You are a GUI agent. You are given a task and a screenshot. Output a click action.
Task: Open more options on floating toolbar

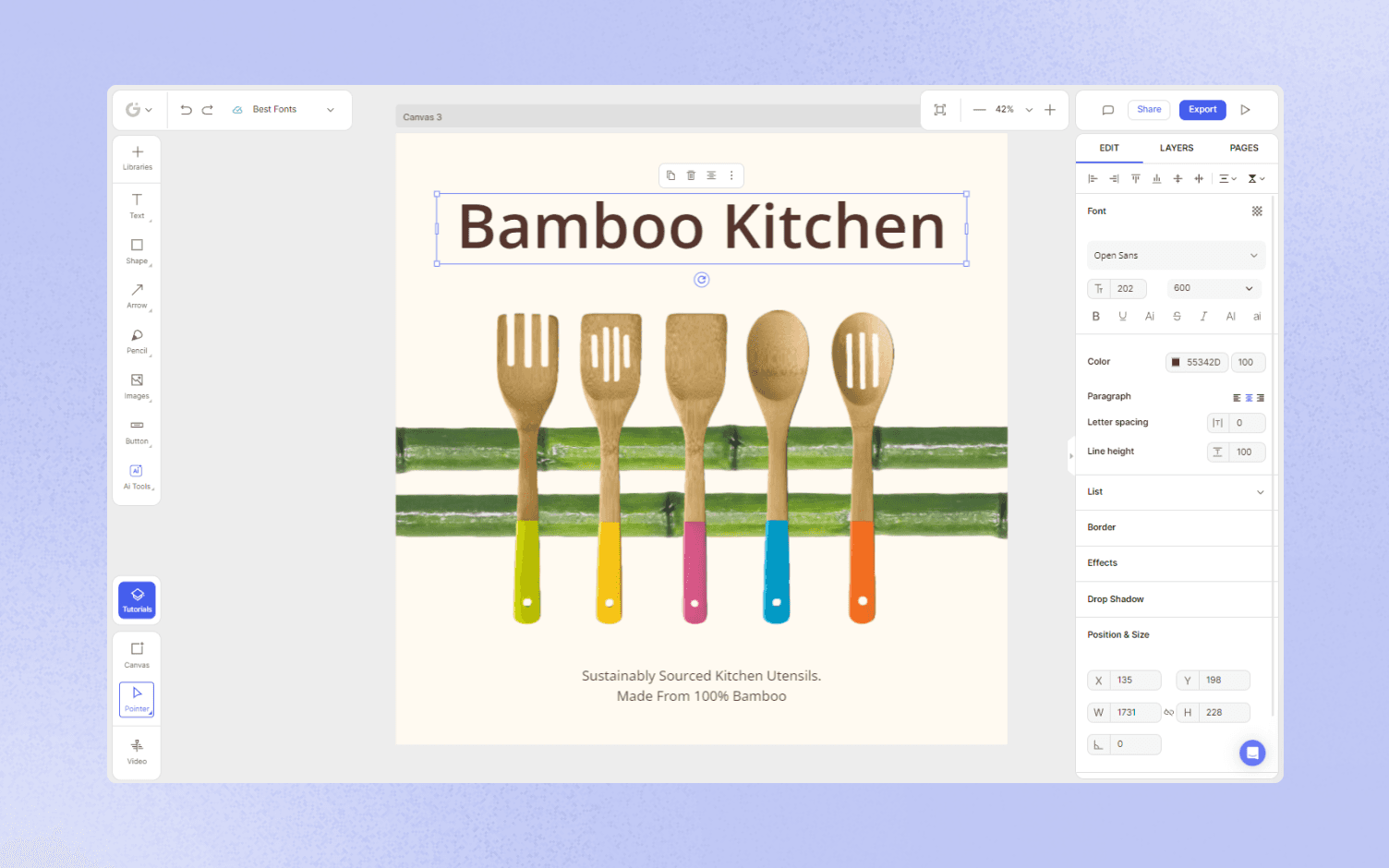(x=731, y=175)
